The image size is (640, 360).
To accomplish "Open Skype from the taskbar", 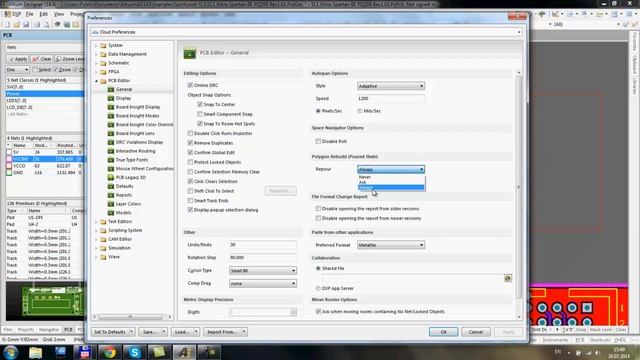I will point(134,352).
